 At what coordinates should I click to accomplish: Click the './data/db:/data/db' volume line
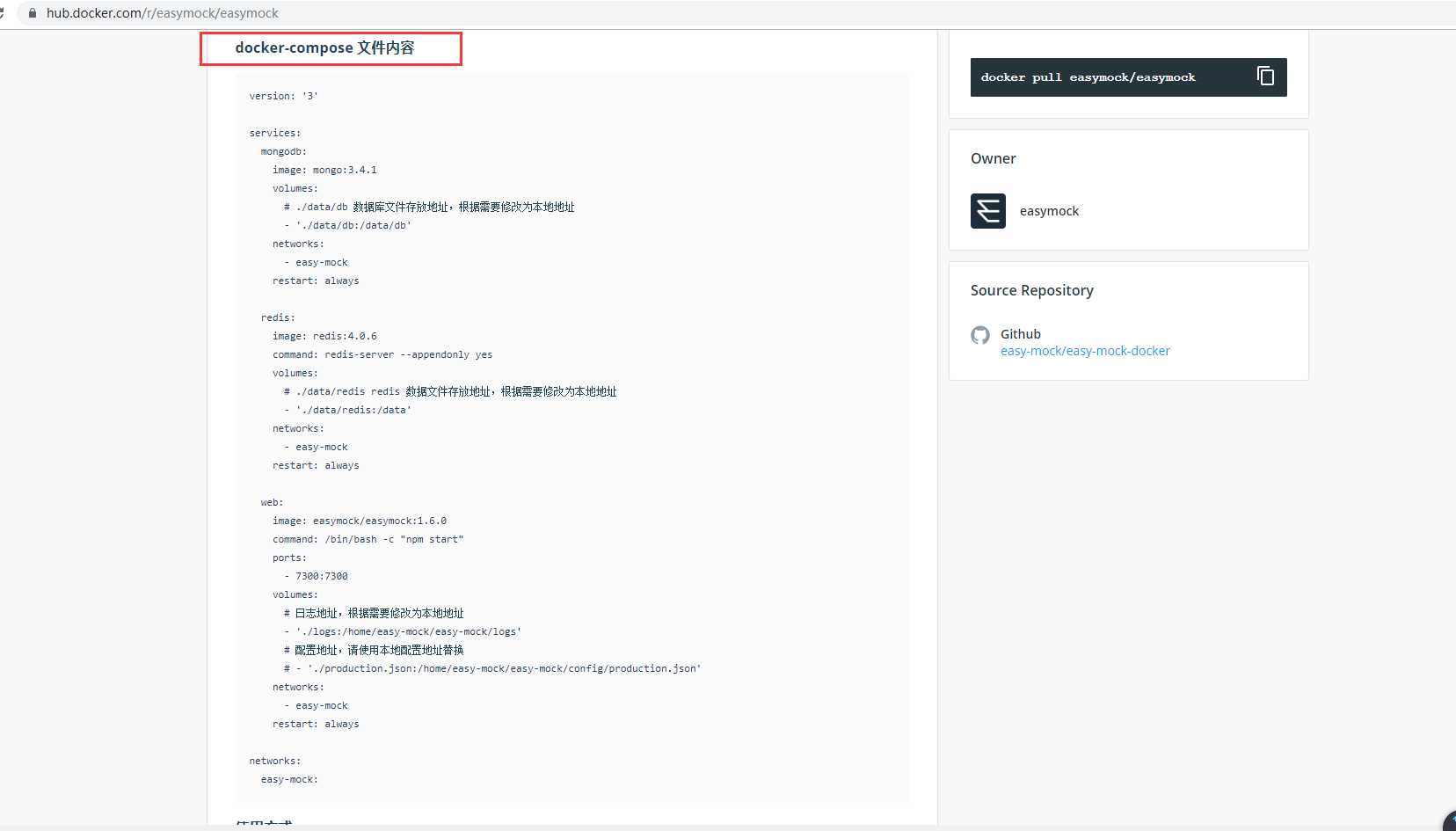347,225
